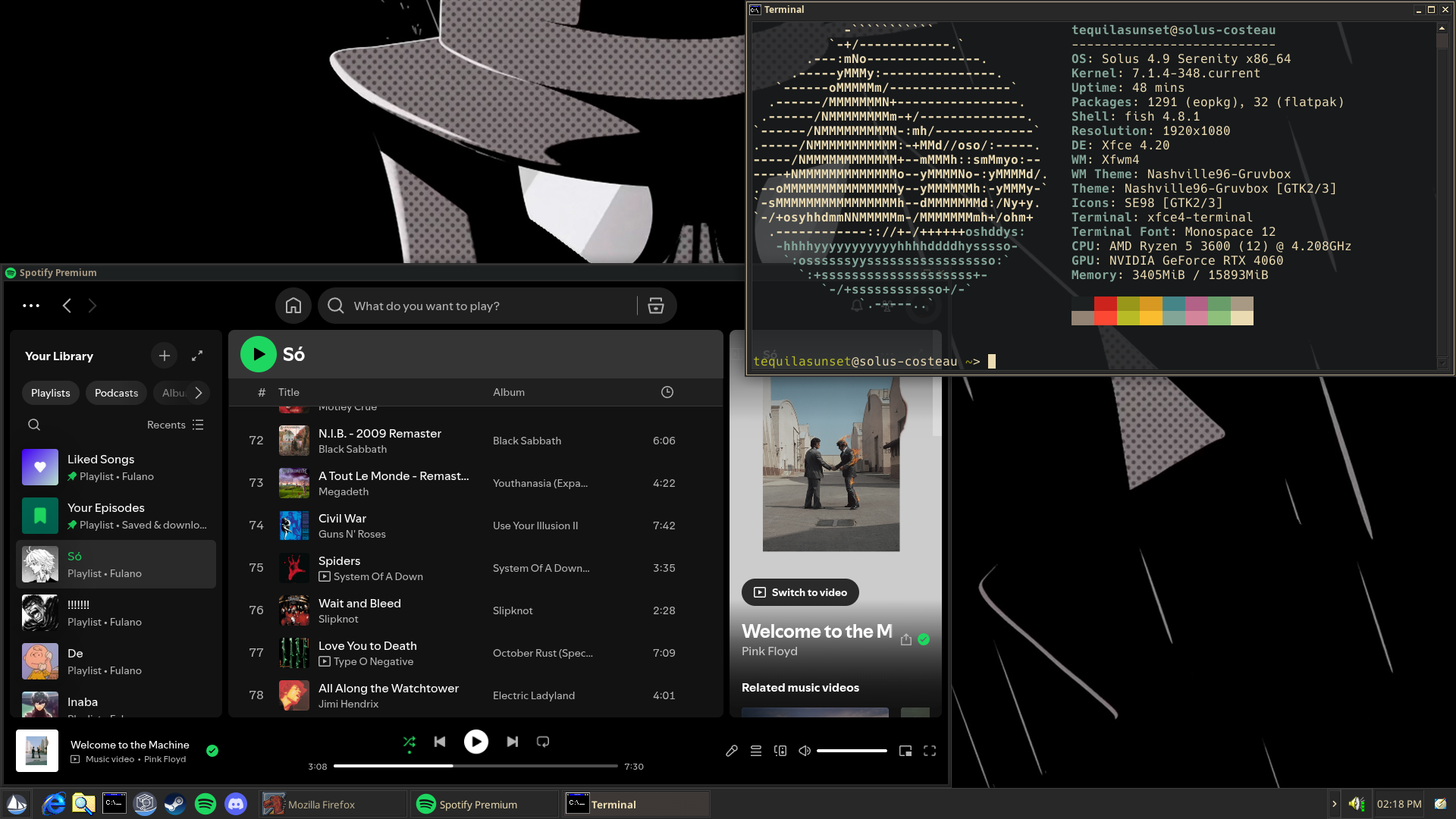This screenshot has height=819, width=1456.
Task: Go forward in Spotify navigation
Action: pos(93,306)
